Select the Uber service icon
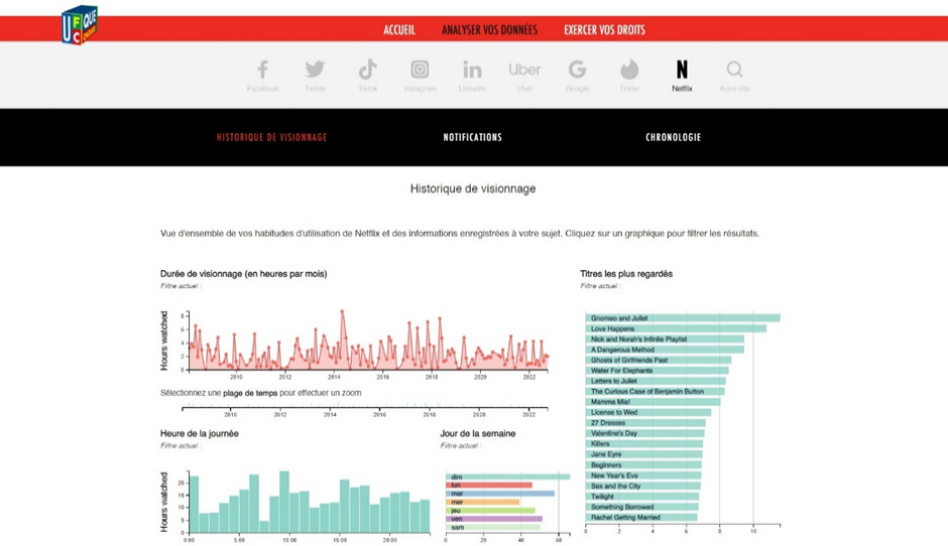 pos(524,70)
